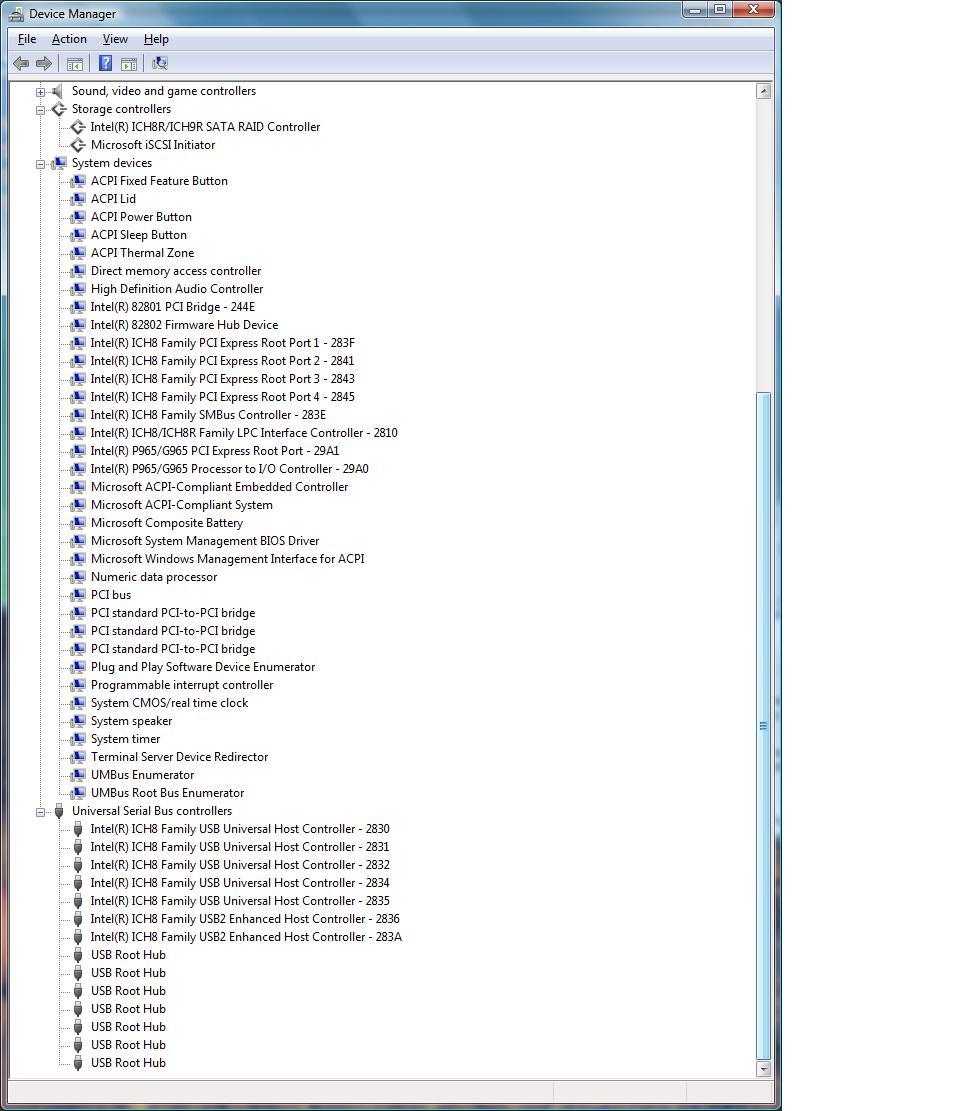Click icon beside USB2 Enhanced Host Controller - 283A
Screen dimensions: 960x1111
(78, 937)
